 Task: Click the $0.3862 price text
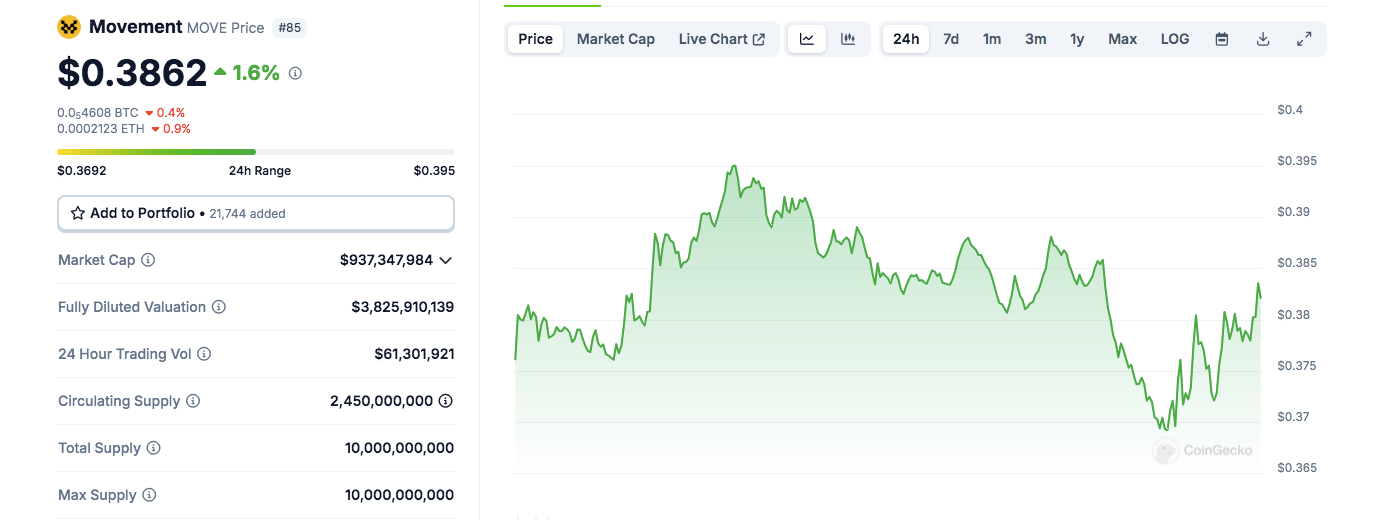tap(132, 73)
